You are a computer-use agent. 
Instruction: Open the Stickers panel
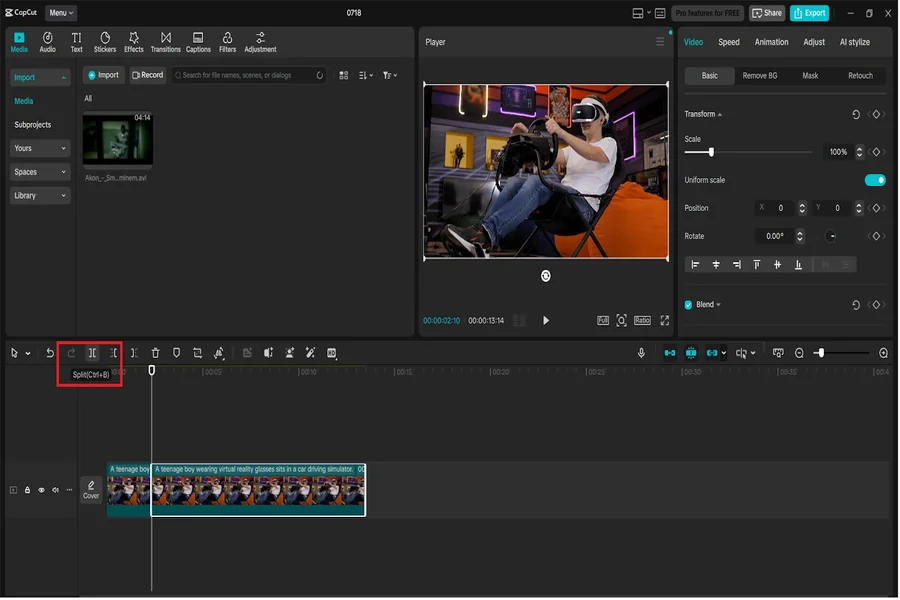point(104,42)
